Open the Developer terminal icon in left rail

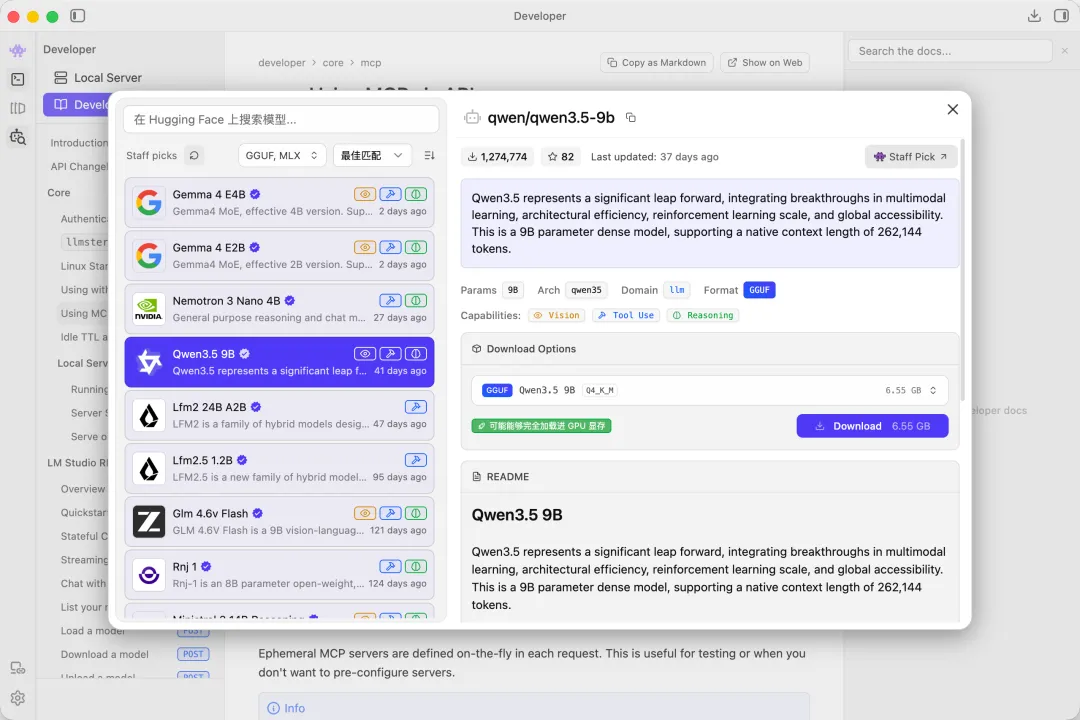pos(18,79)
